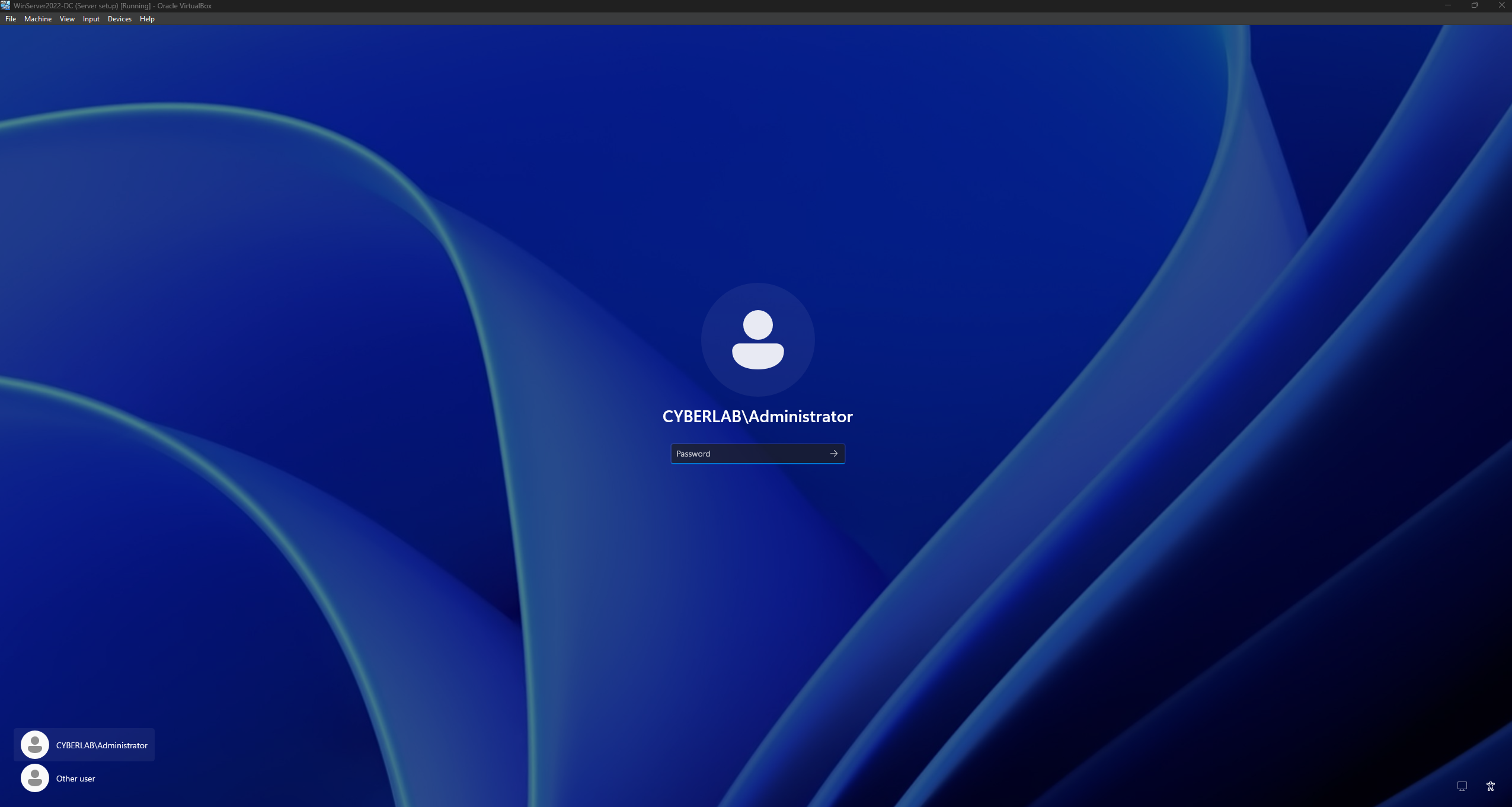Click the CYBERLAB\Administrator heading above Password
The height and width of the screenshot is (807, 1512).
click(757, 417)
